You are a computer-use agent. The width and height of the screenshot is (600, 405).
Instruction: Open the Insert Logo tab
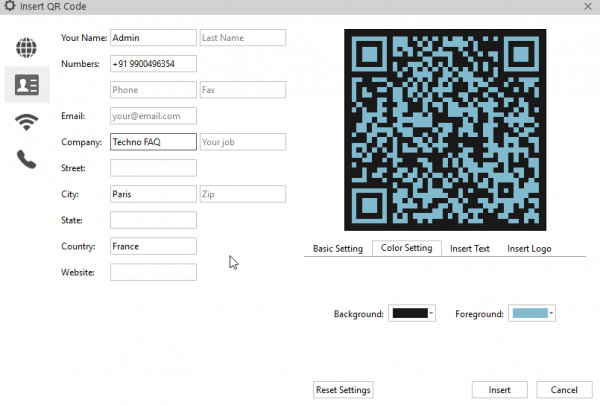tap(529, 249)
